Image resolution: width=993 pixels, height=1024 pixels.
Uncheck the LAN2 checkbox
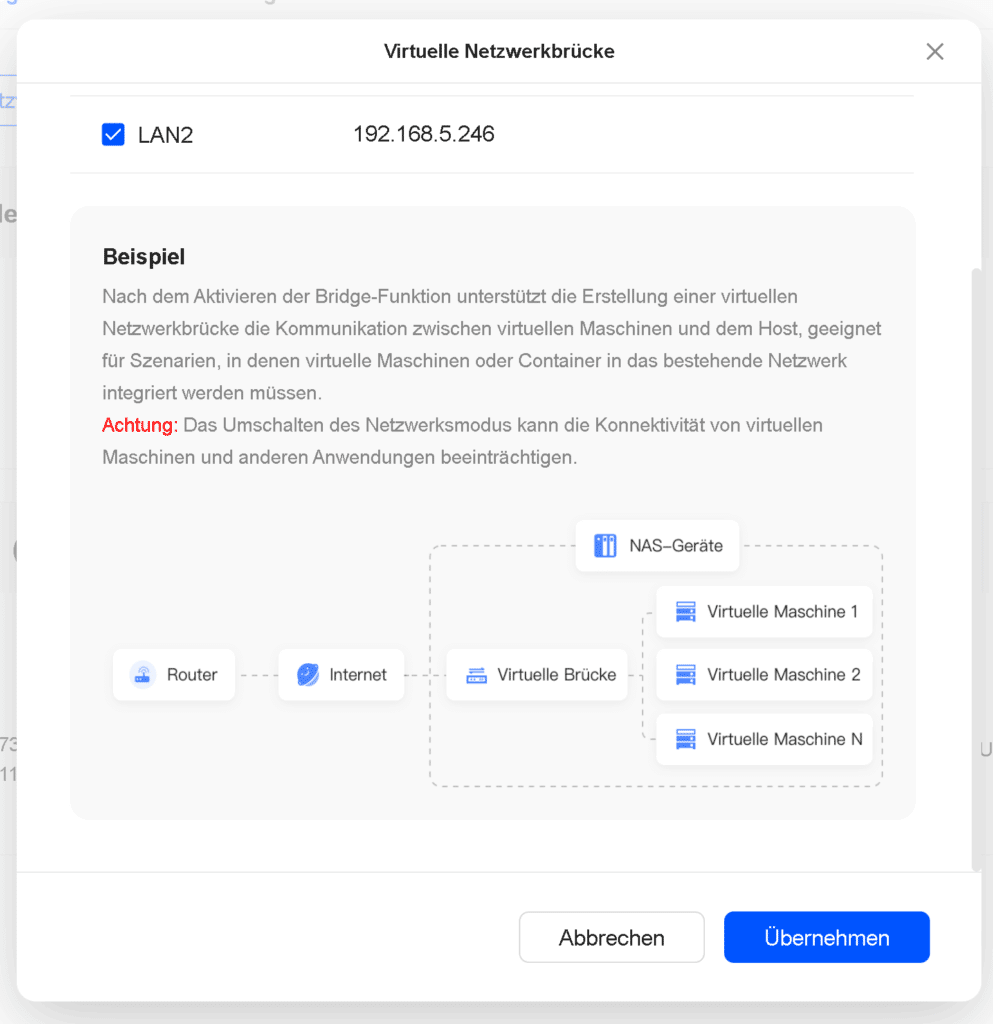pos(113,135)
